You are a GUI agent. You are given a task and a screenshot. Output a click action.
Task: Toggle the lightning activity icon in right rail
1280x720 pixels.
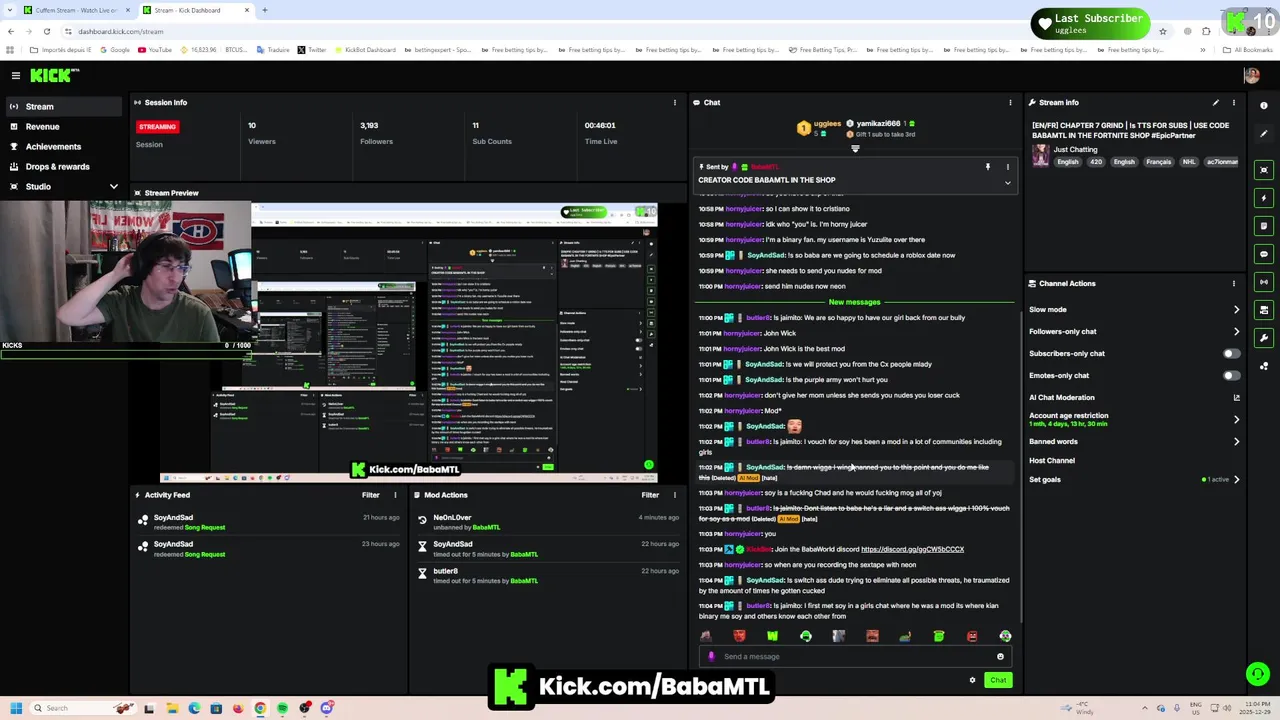tap(1264, 198)
